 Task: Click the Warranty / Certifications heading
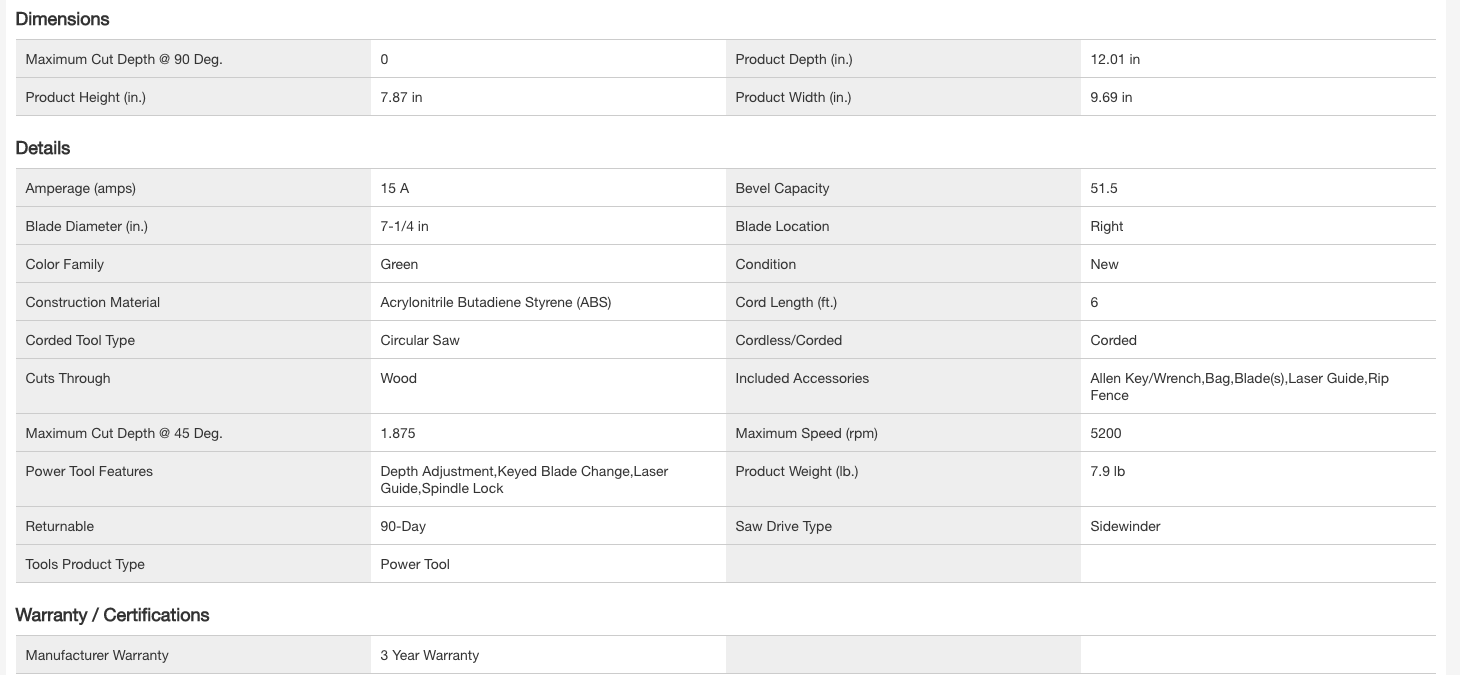(112, 615)
